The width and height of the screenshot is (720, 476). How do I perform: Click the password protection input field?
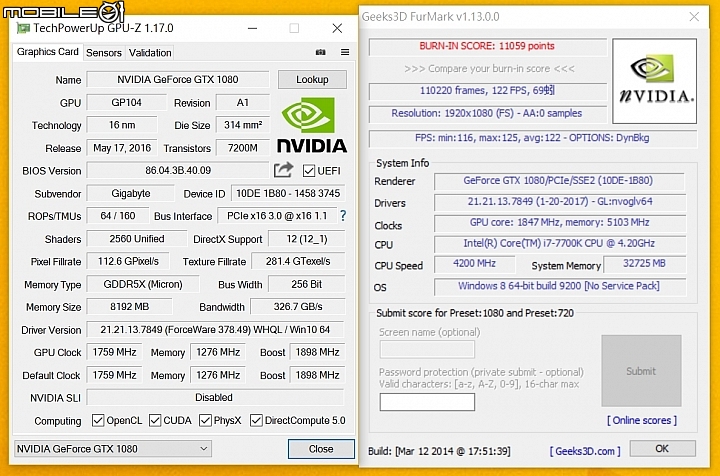tap(427, 402)
